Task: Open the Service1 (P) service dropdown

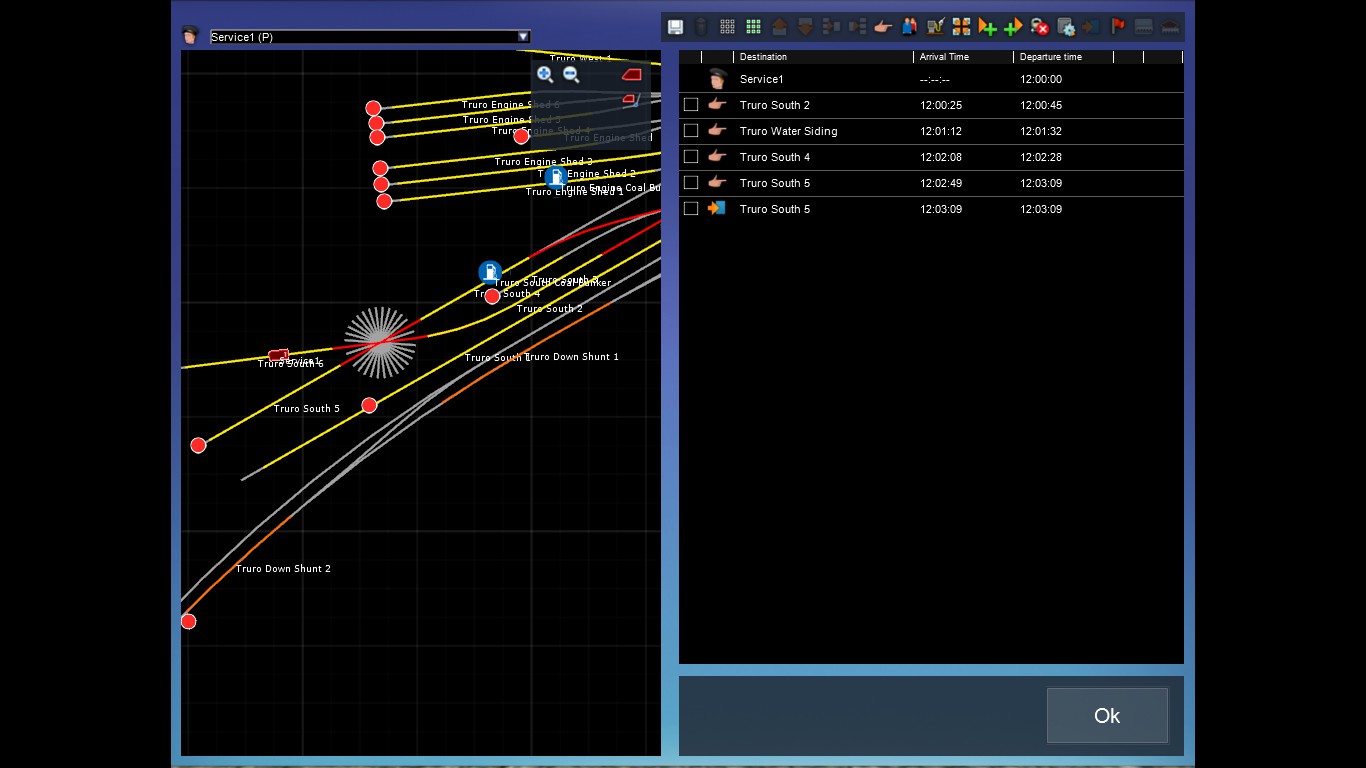Action: 523,37
